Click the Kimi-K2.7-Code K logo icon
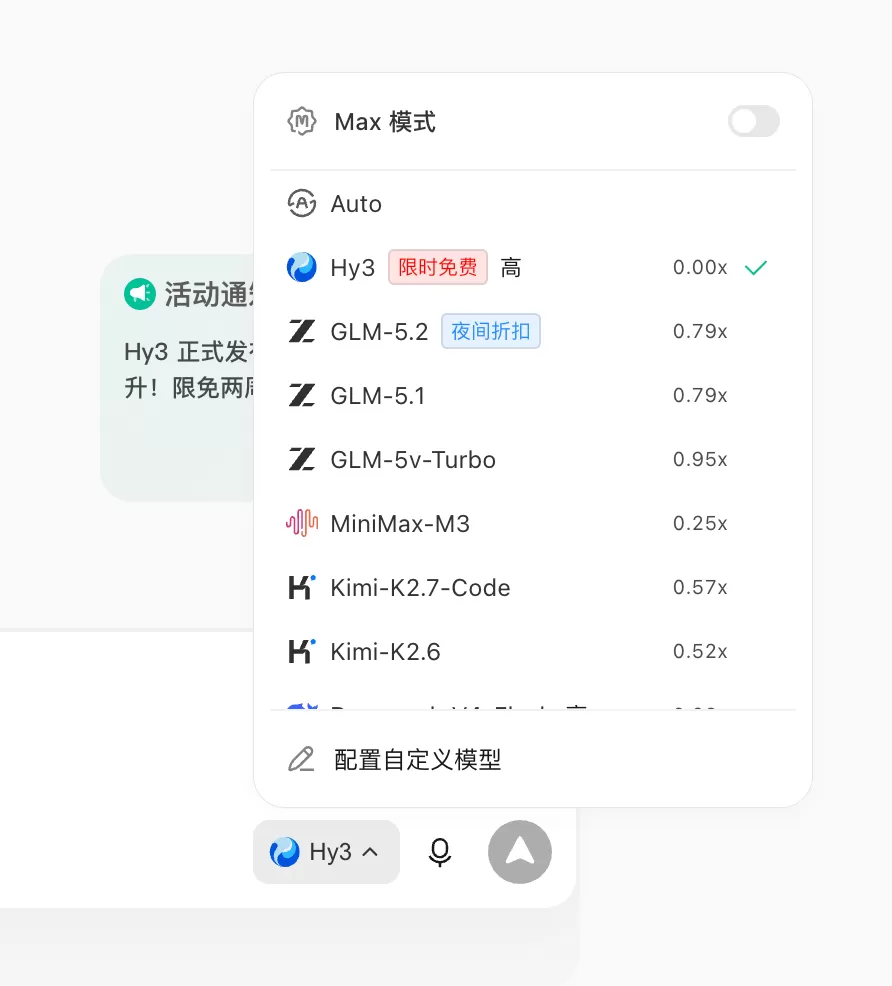Image resolution: width=892 pixels, height=986 pixels. click(x=302, y=587)
